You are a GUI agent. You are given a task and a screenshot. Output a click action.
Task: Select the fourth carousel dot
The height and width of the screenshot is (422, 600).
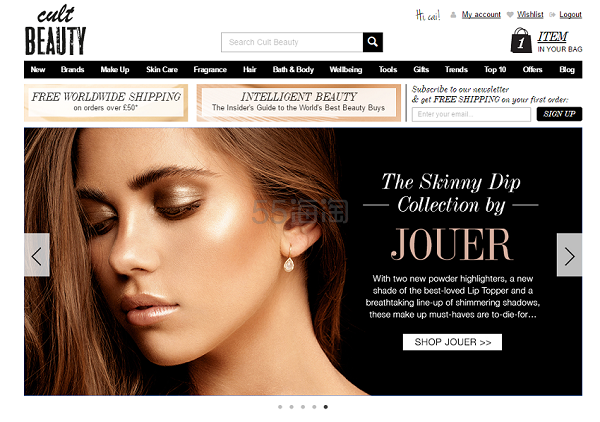pyautogui.click(x=314, y=407)
